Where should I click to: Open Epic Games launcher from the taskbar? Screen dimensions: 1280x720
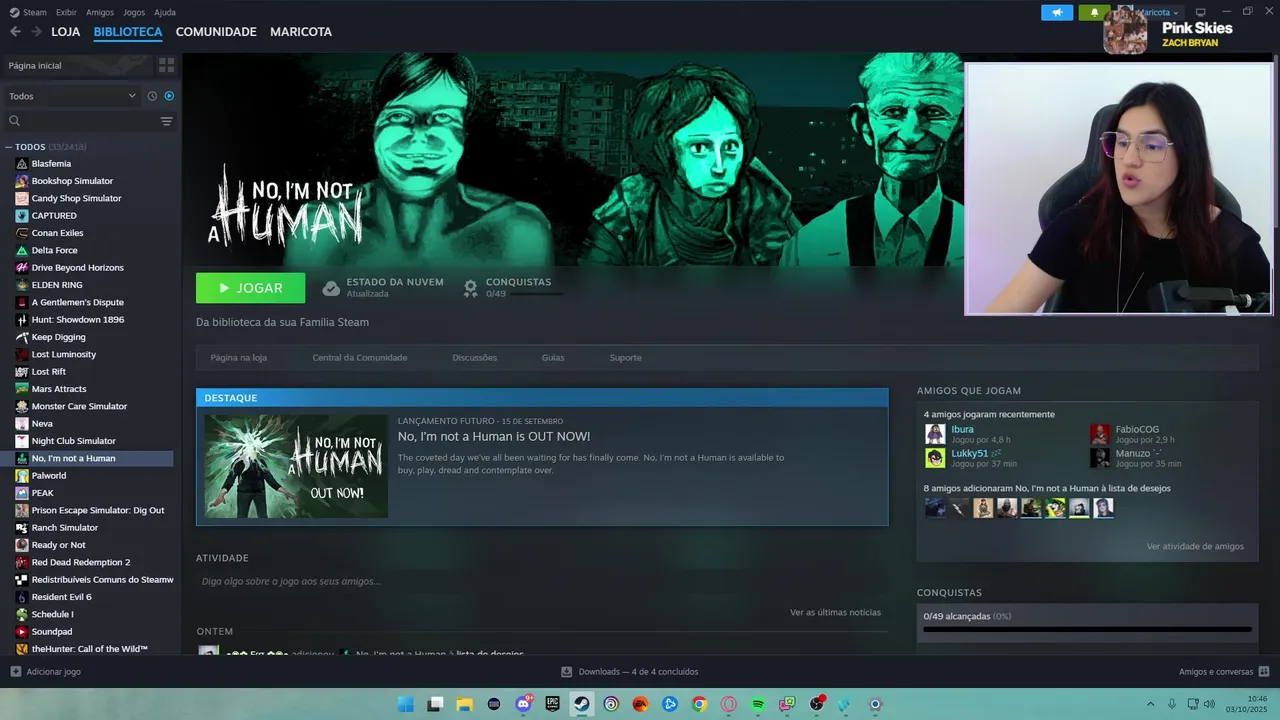point(552,704)
